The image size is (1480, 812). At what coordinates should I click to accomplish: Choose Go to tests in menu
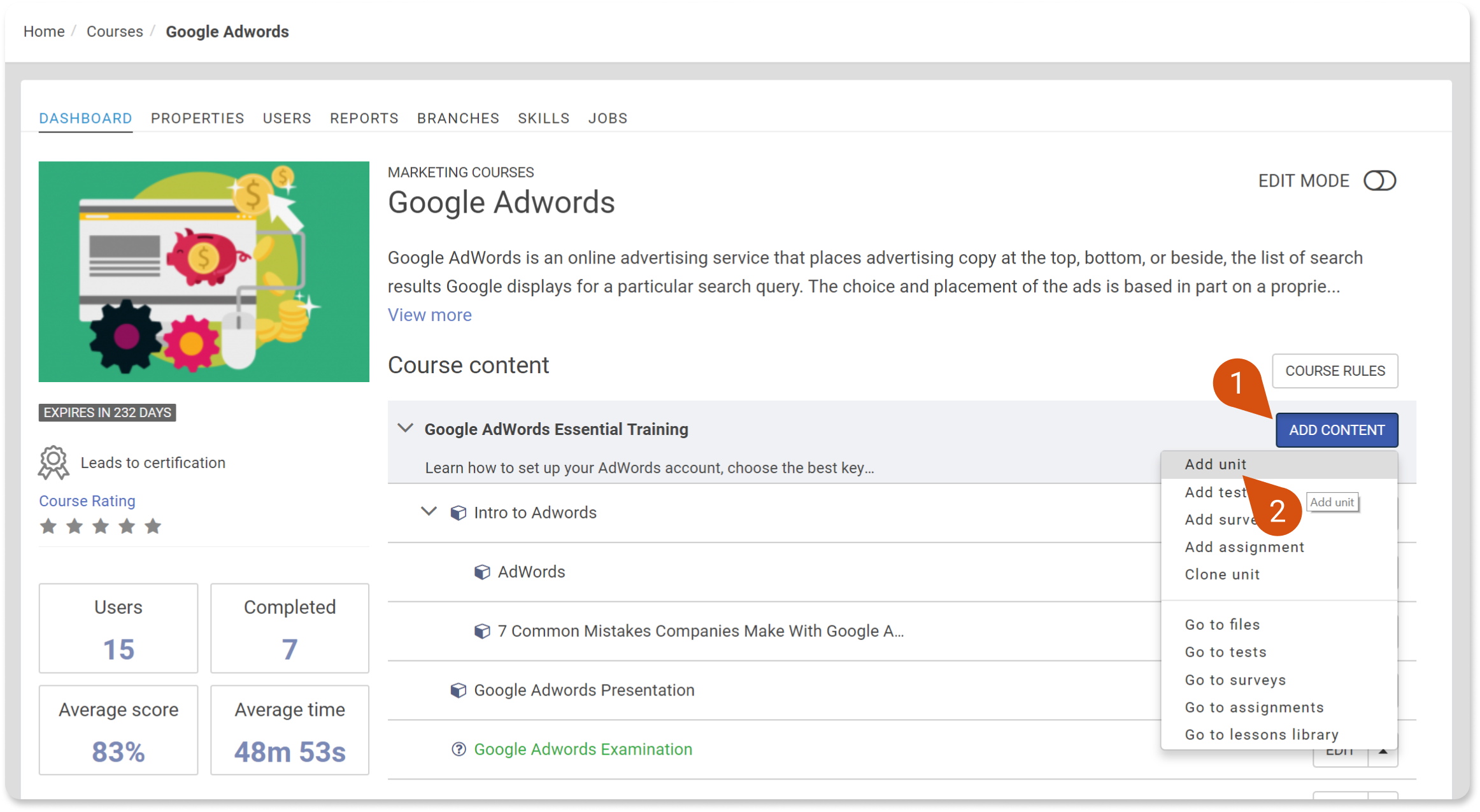tap(1279, 652)
